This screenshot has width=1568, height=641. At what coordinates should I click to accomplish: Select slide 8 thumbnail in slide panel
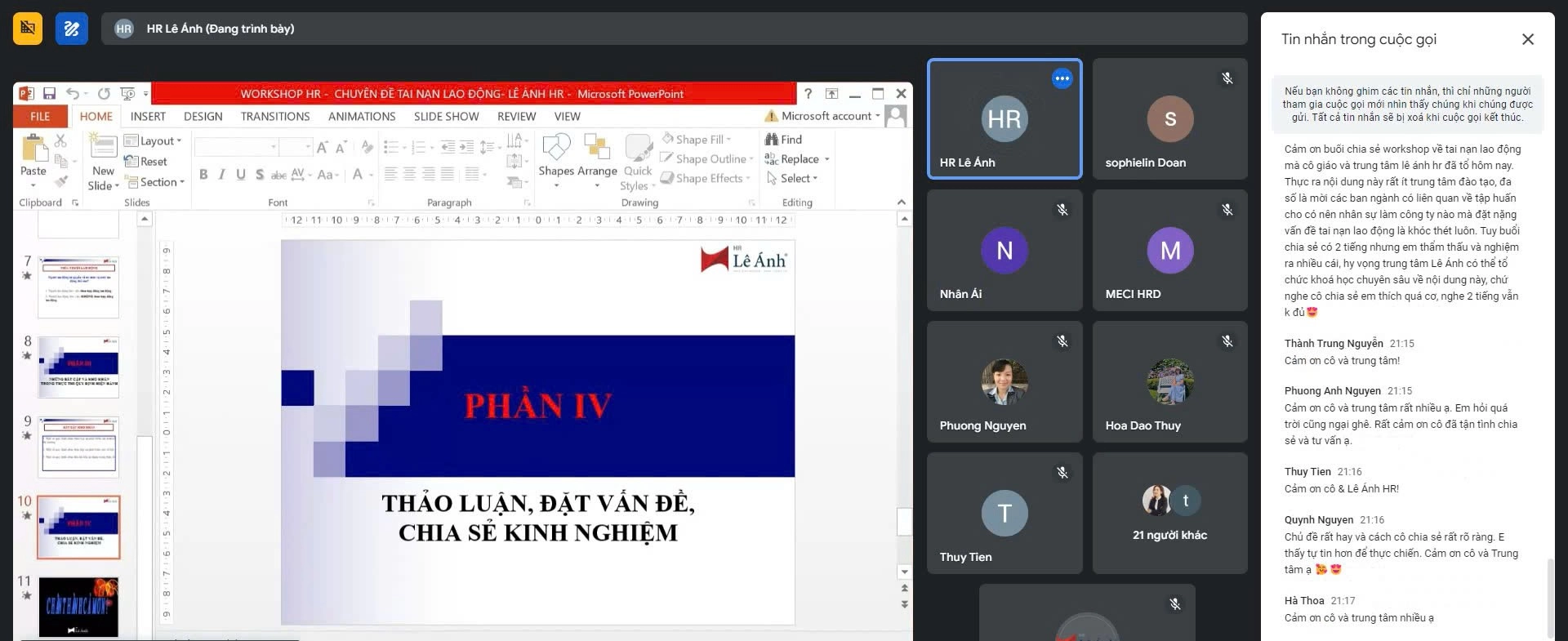pyautogui.click(x=78, y=367)
